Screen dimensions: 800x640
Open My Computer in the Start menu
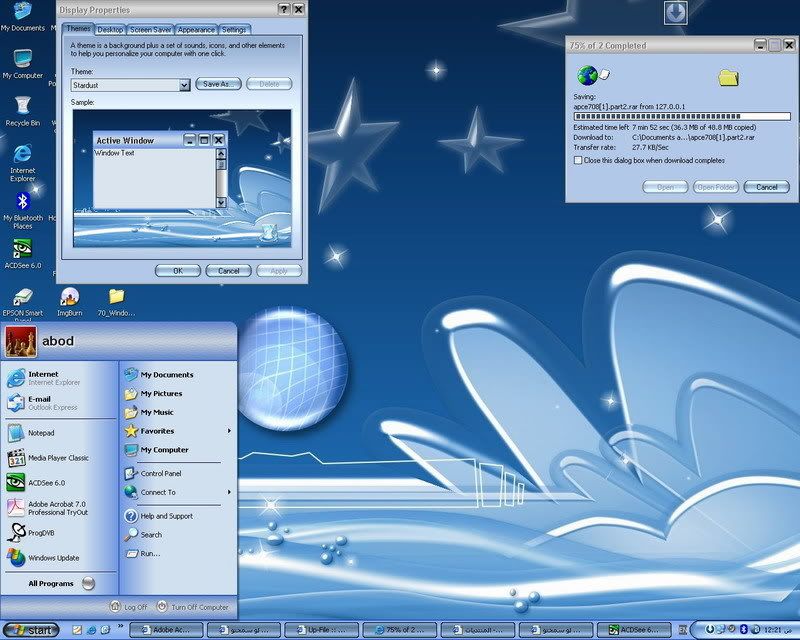tap(176, 450)
